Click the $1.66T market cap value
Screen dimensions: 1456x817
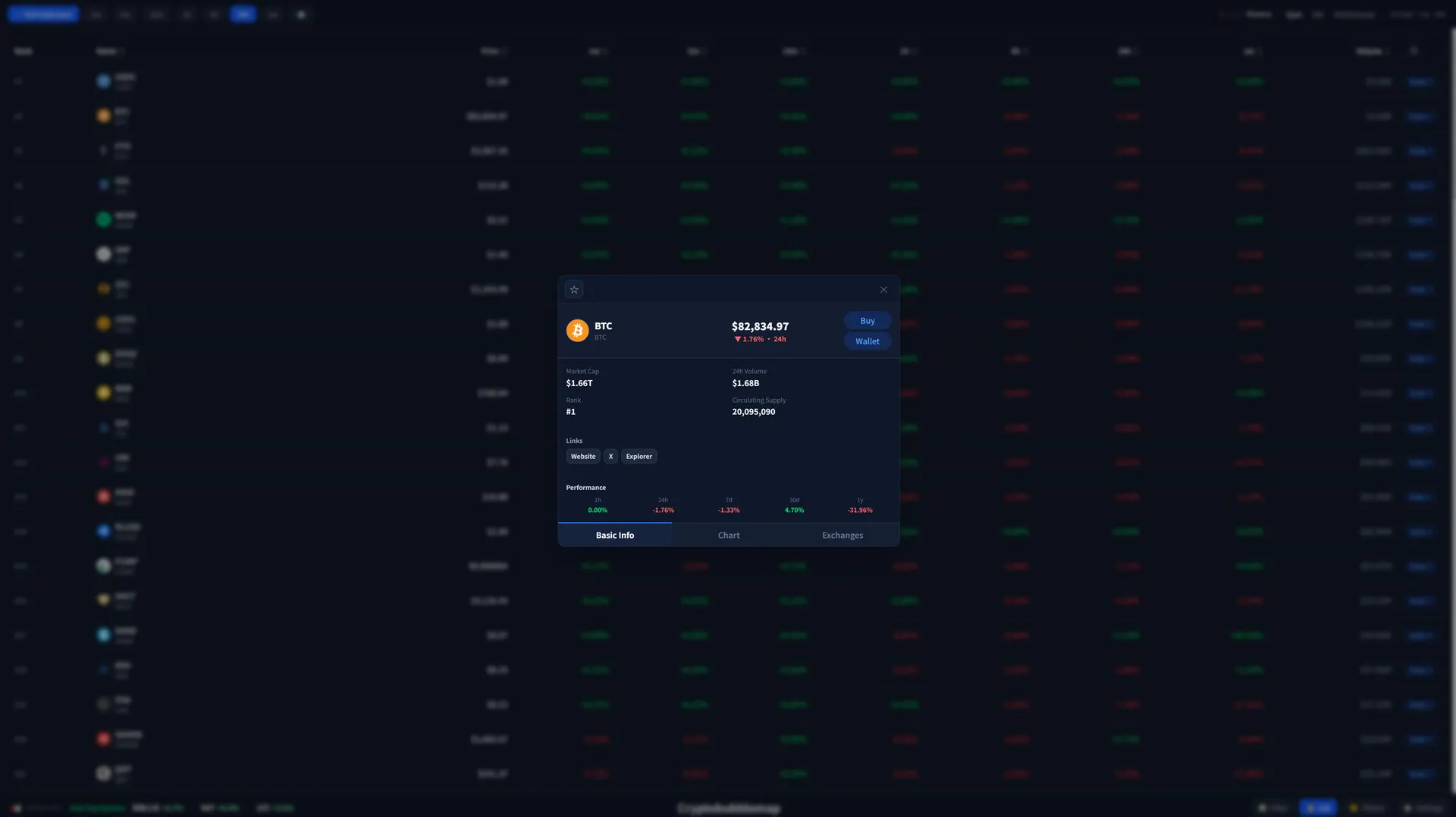point(579,383)
